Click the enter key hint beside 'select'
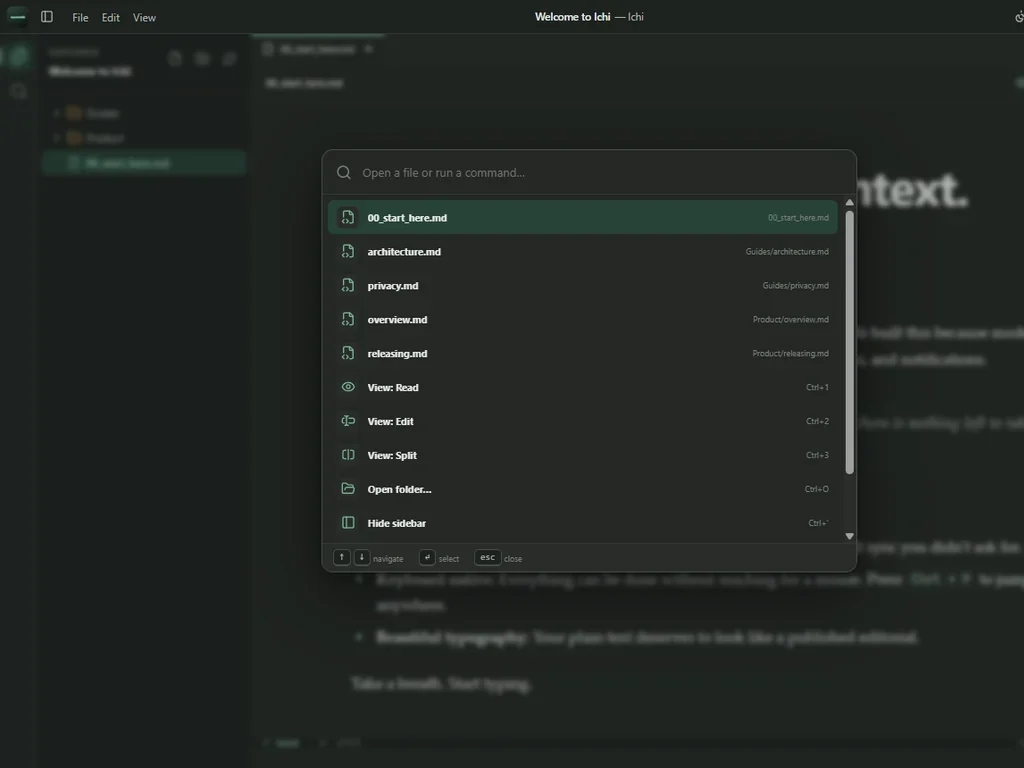1024x768 pixels. point(427,557)
